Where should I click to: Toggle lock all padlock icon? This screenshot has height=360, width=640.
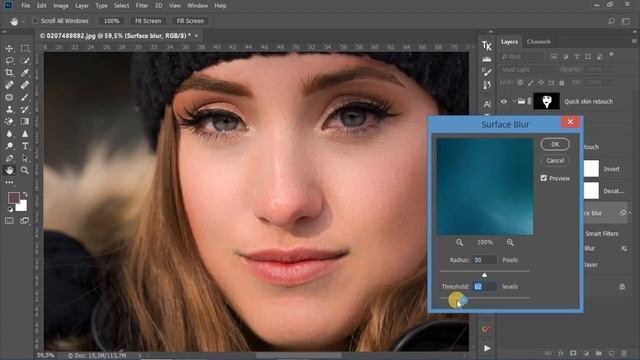click(562, 83)
